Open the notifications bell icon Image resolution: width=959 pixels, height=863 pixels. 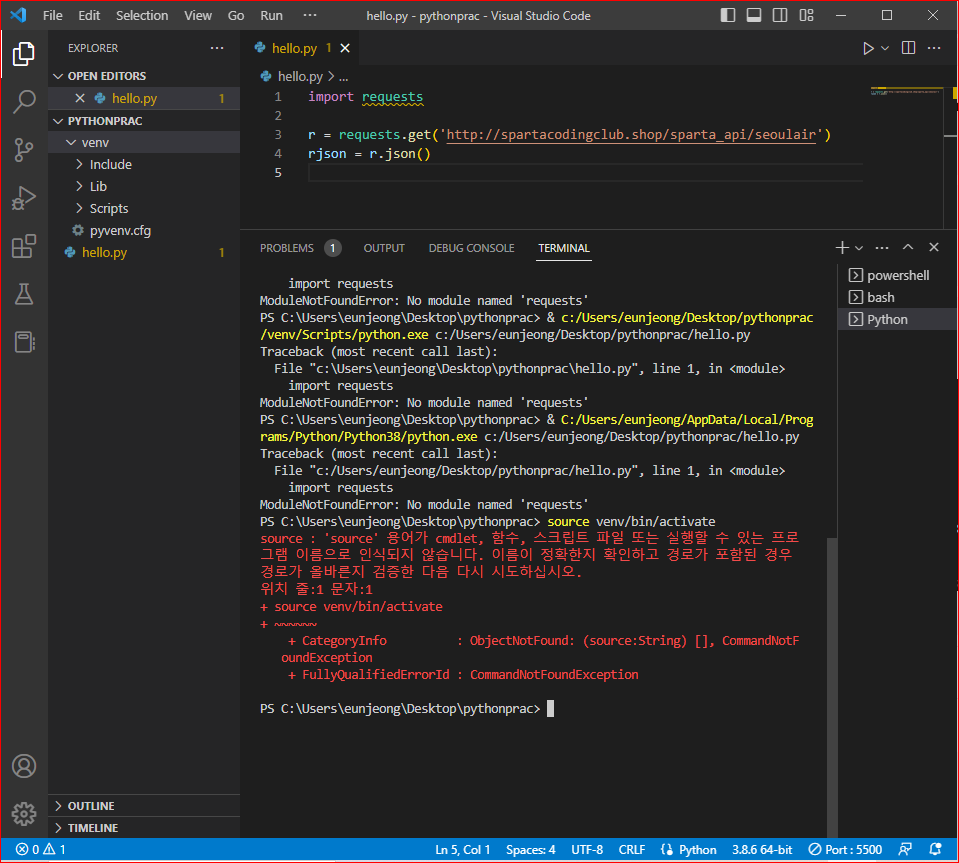click(x=935, y=850)
